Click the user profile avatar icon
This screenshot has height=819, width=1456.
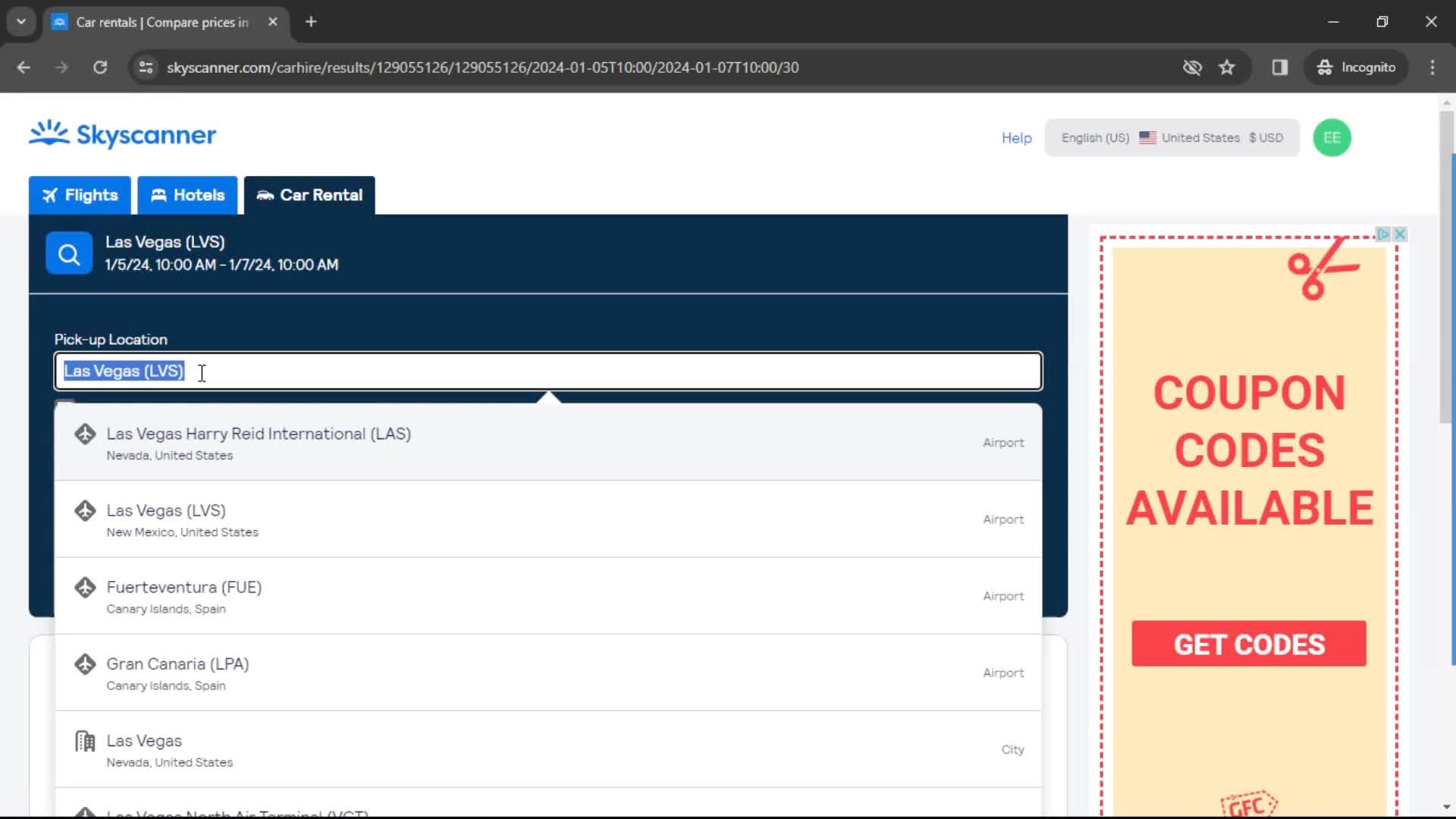[1333, 137]
